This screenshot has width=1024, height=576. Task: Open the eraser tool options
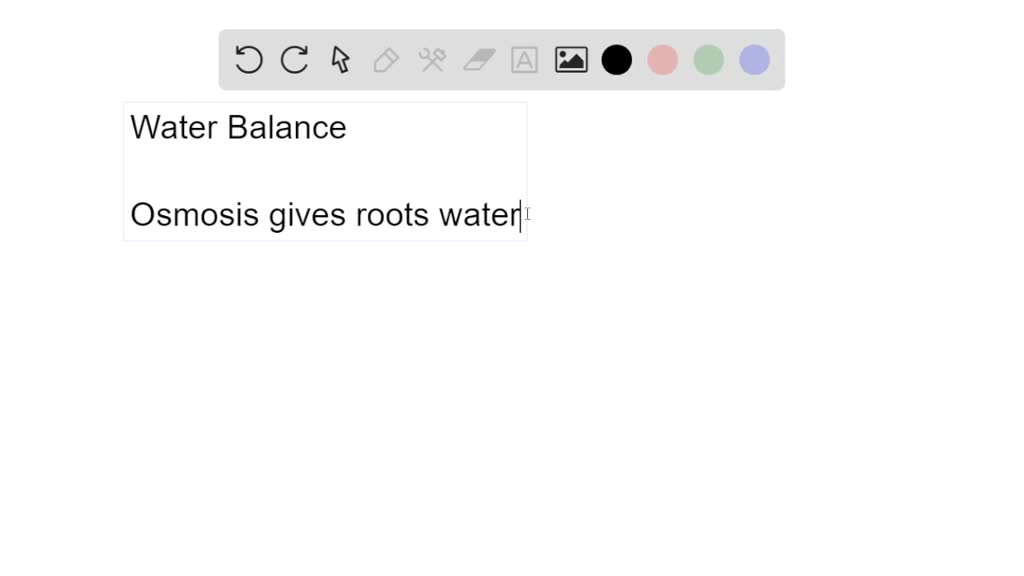pos(478,60)
